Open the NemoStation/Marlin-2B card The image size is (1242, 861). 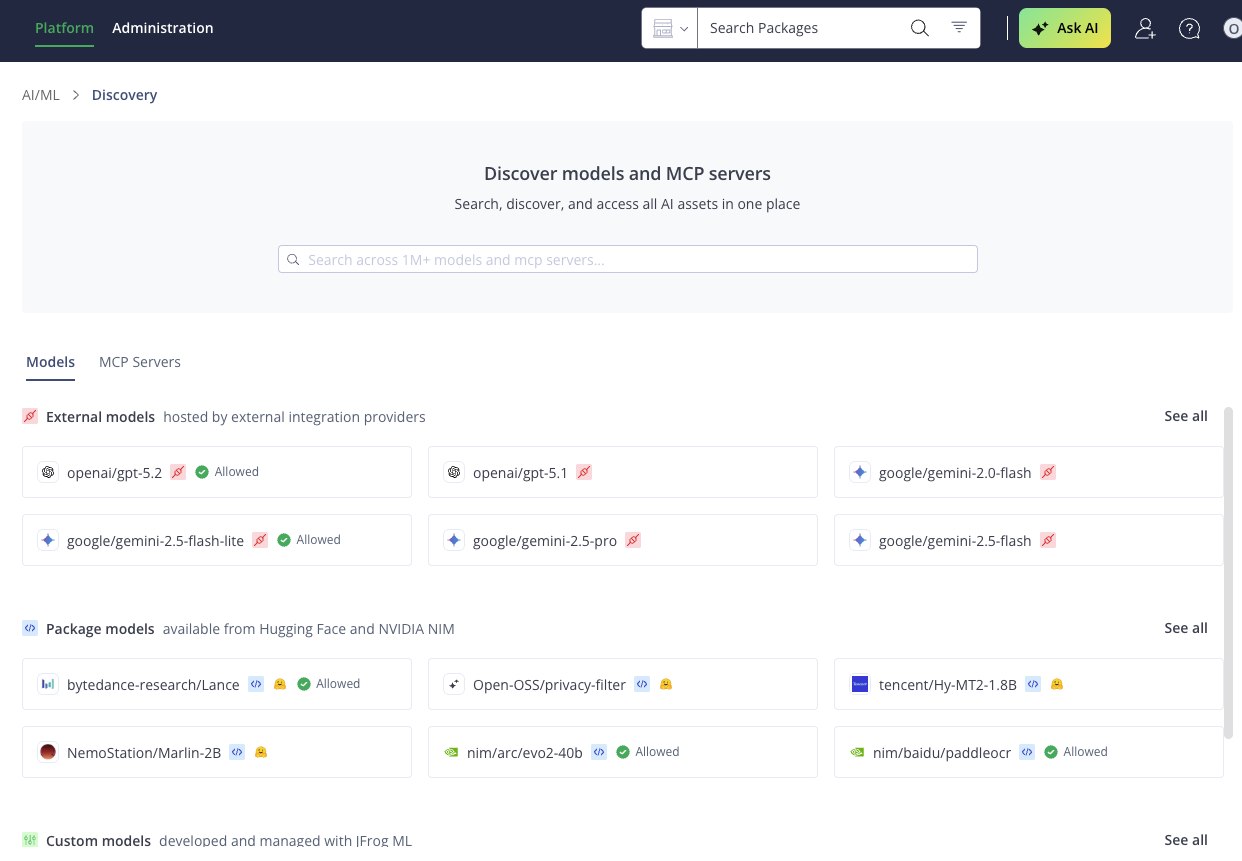[x=217, y=752]
